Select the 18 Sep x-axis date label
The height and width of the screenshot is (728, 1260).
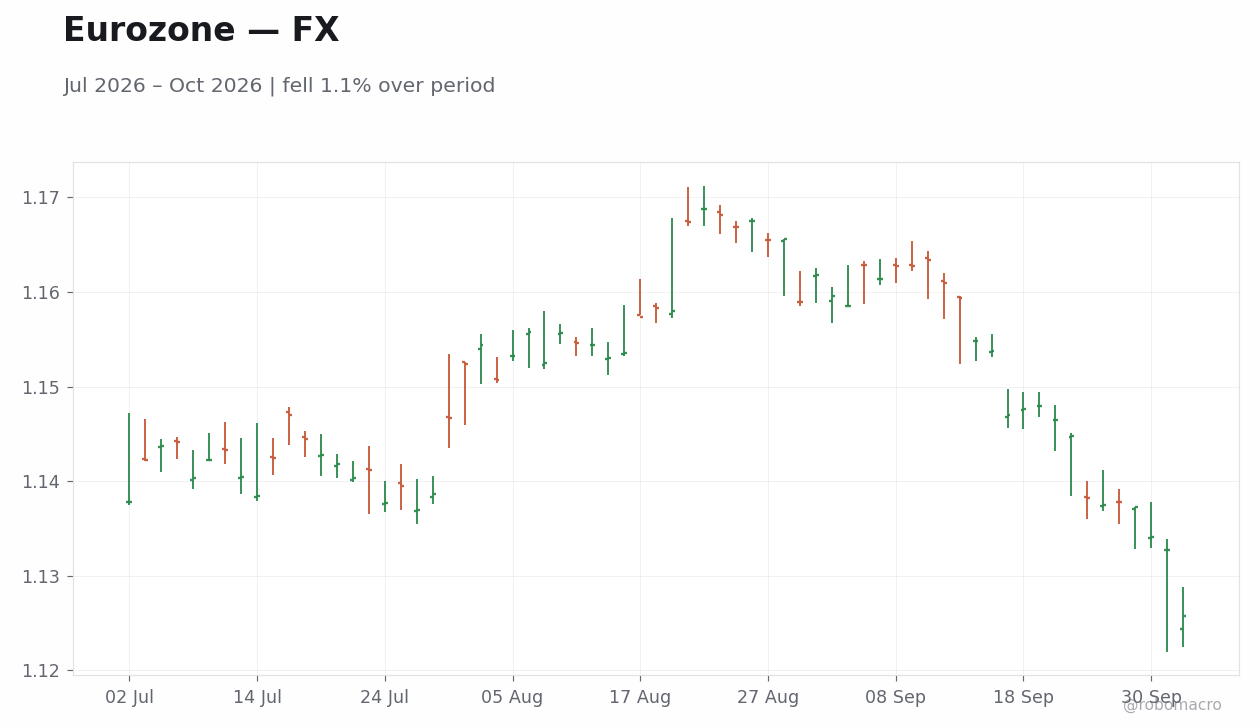pyautogui.click(x=1023, y=698)
